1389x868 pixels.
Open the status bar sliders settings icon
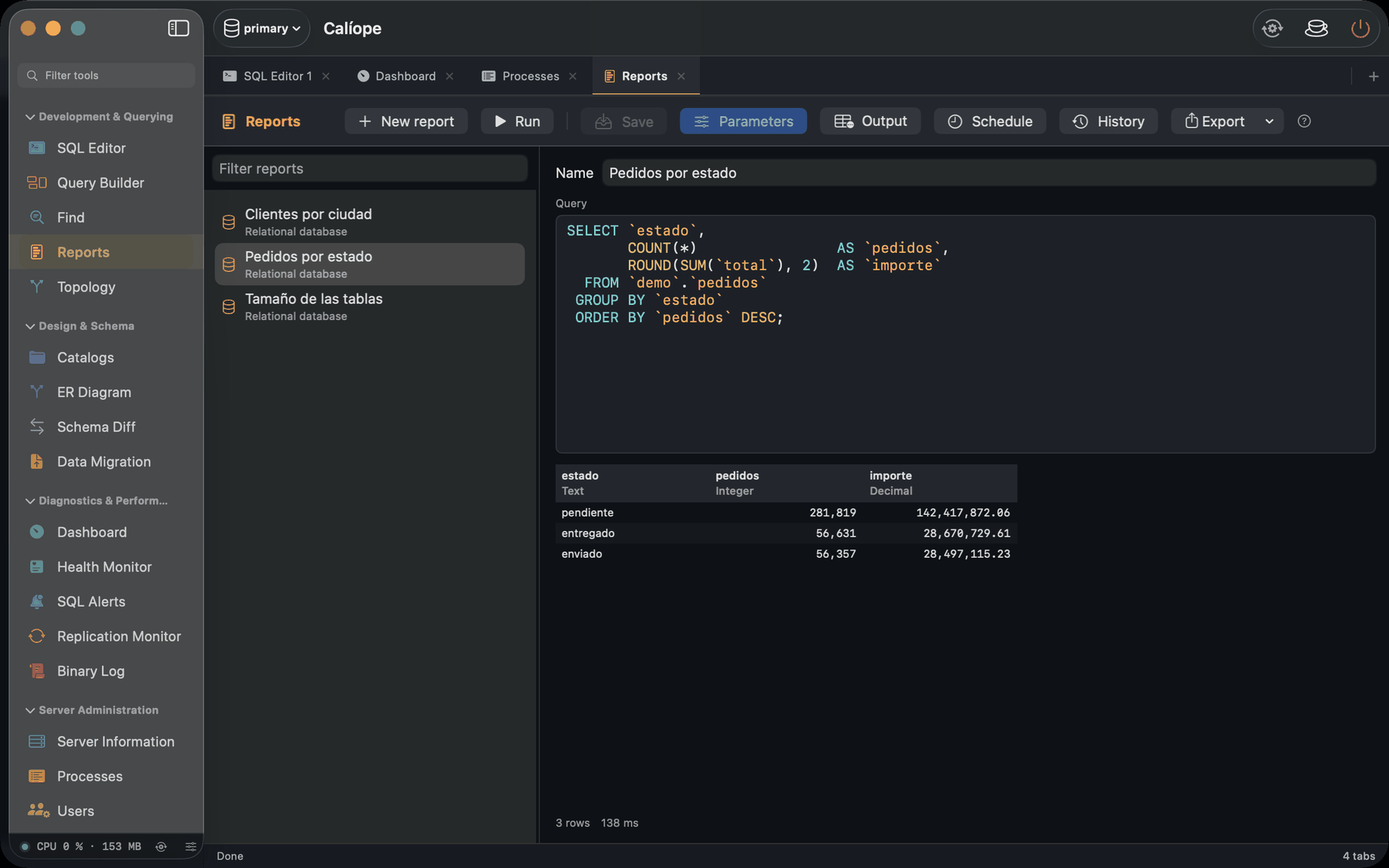(x=190, y=847)
